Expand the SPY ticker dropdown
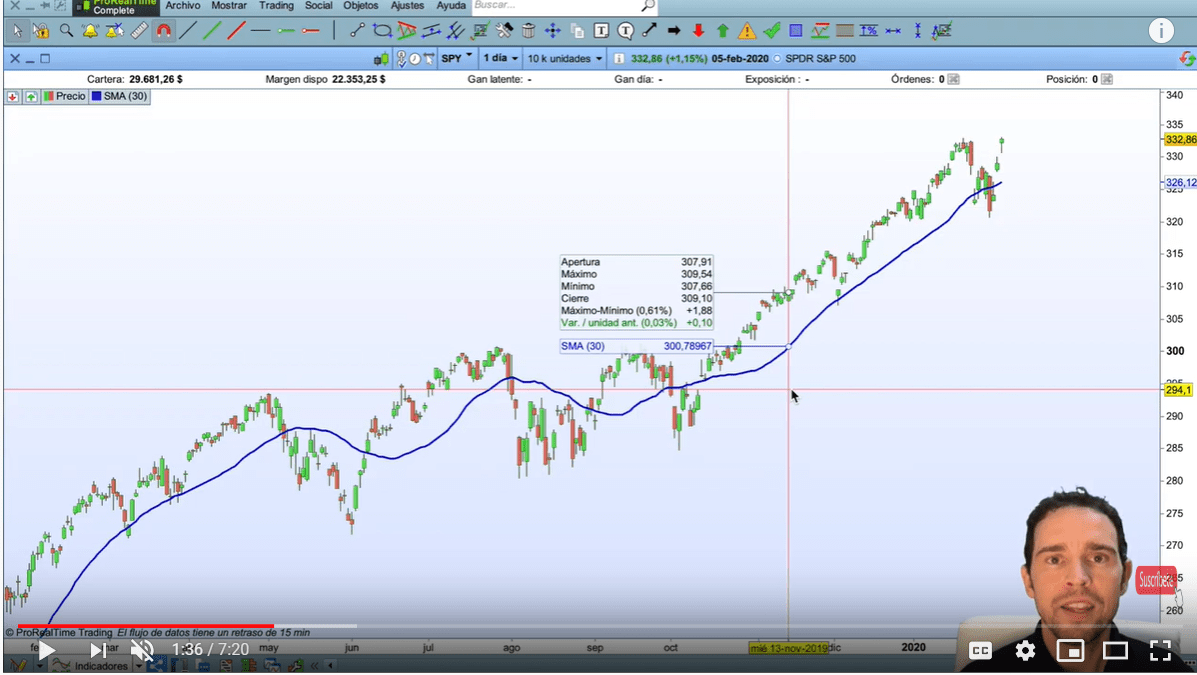 click(457, 58)
